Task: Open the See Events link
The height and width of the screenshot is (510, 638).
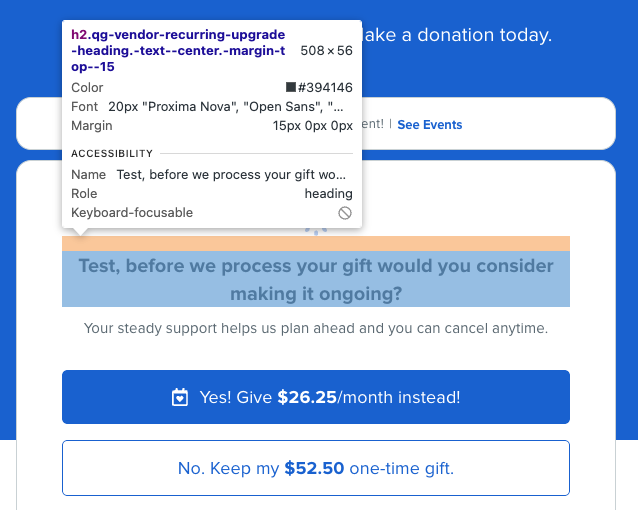Action: coord(430,125)
